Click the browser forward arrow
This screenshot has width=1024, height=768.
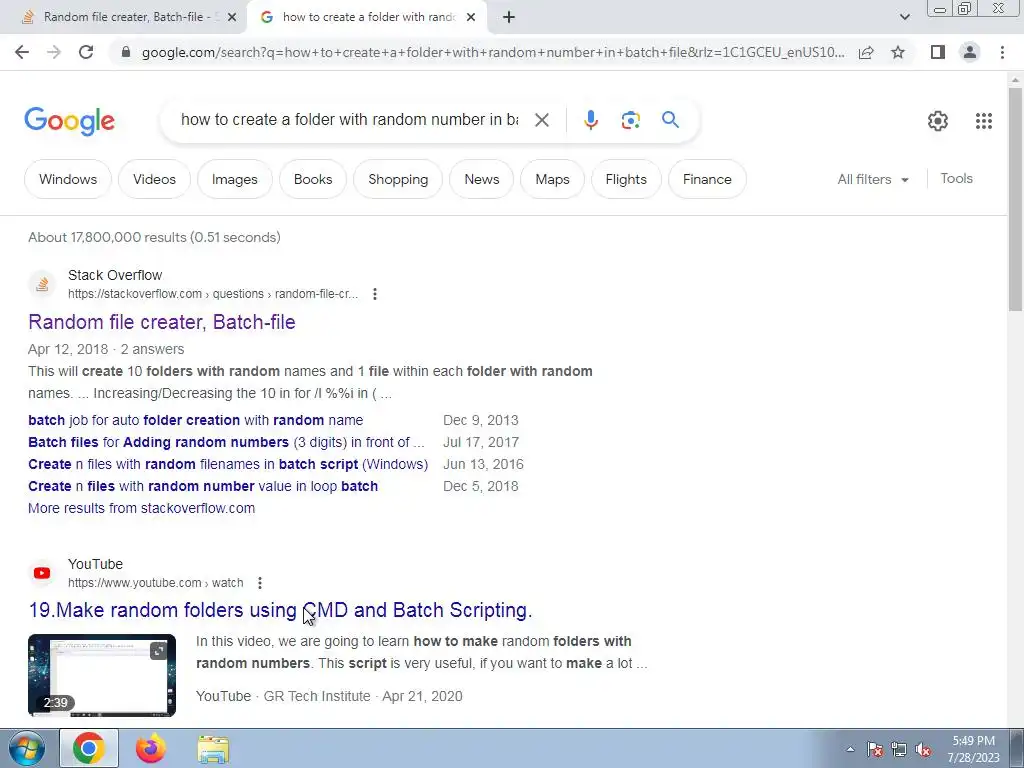(54, 52)
